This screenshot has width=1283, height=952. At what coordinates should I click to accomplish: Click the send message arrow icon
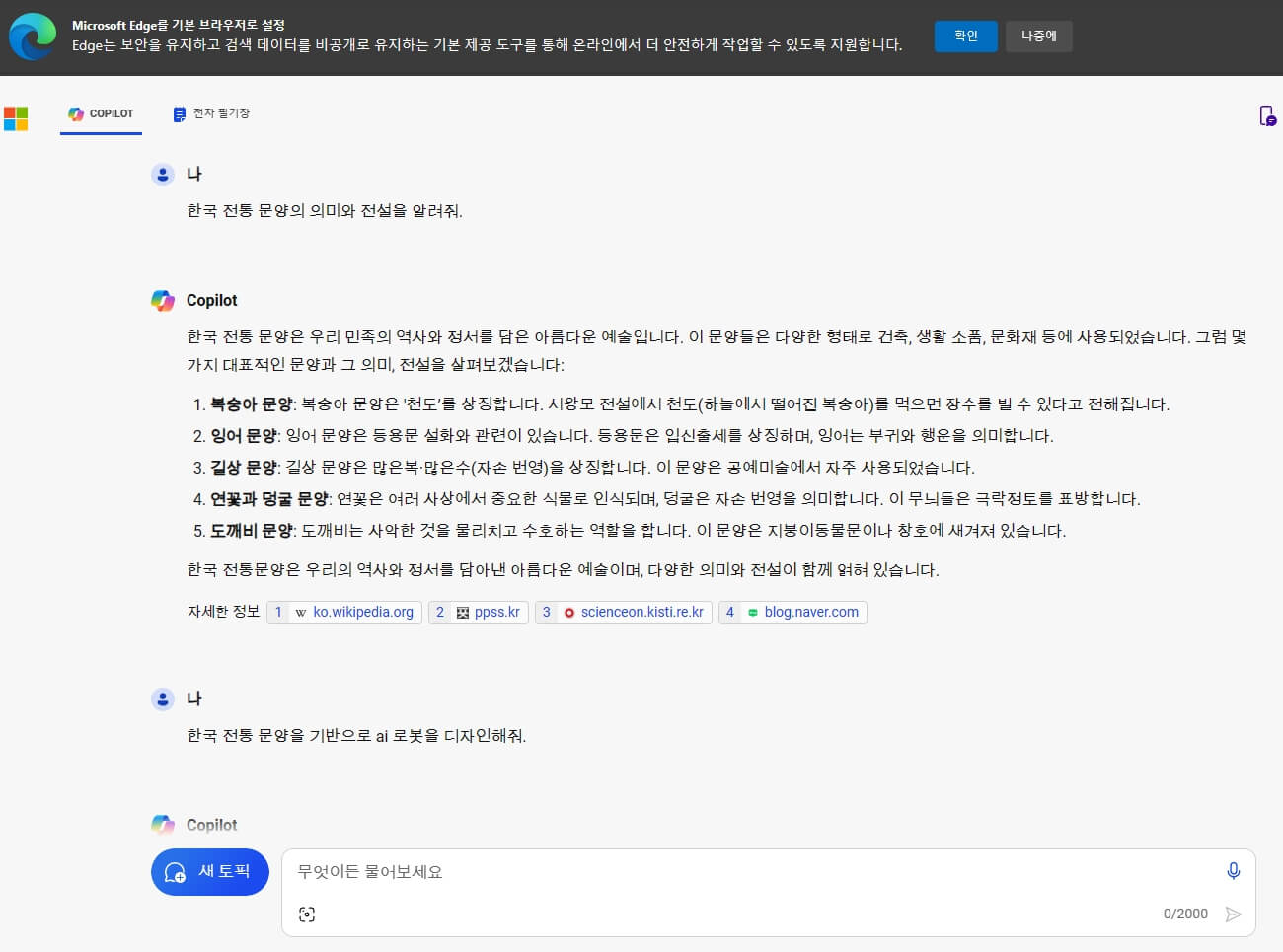pos(1234,915)
